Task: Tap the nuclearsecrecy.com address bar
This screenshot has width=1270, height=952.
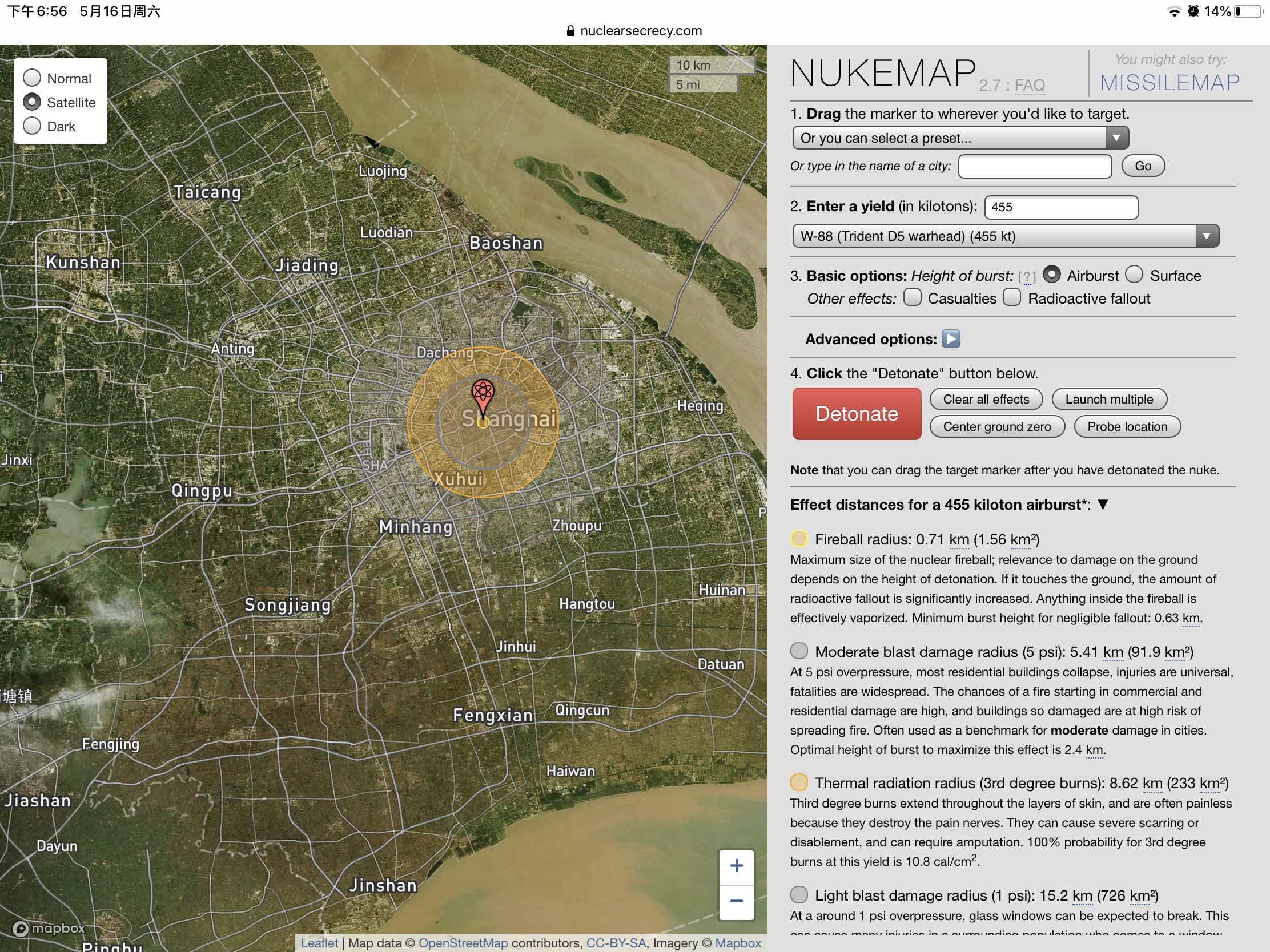Action: tap(634, 31)
